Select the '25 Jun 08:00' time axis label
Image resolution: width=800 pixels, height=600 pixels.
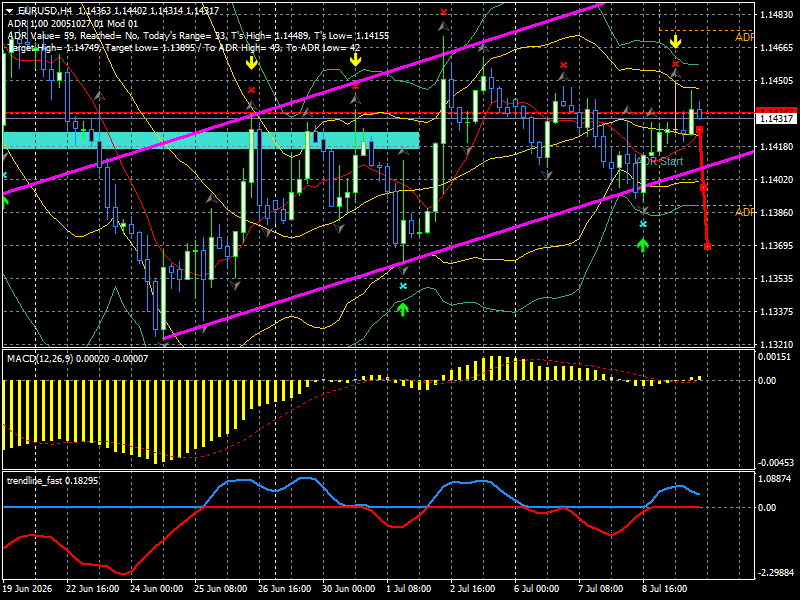pyautogui.click(x=220, y=589)
